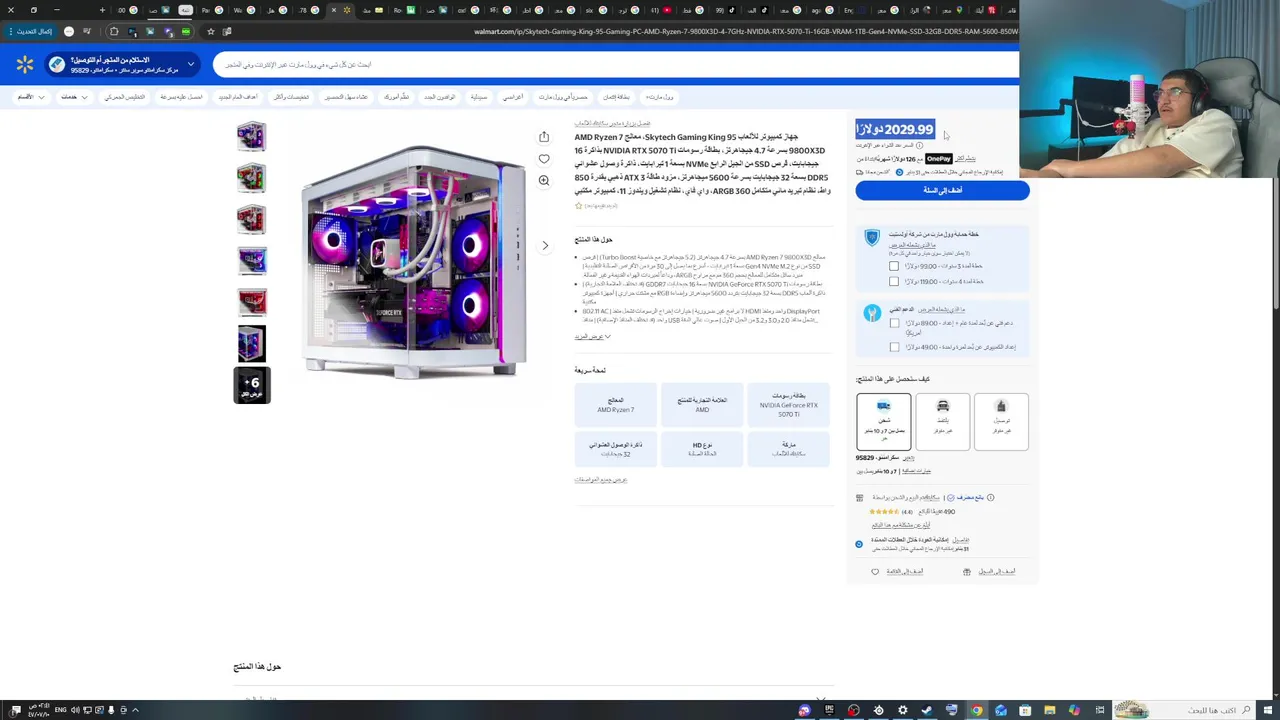Screen dimensions: 1280x720
Task: Select Pickup fulfillment option
Action: pyautogui.click(x=943, y=421)
